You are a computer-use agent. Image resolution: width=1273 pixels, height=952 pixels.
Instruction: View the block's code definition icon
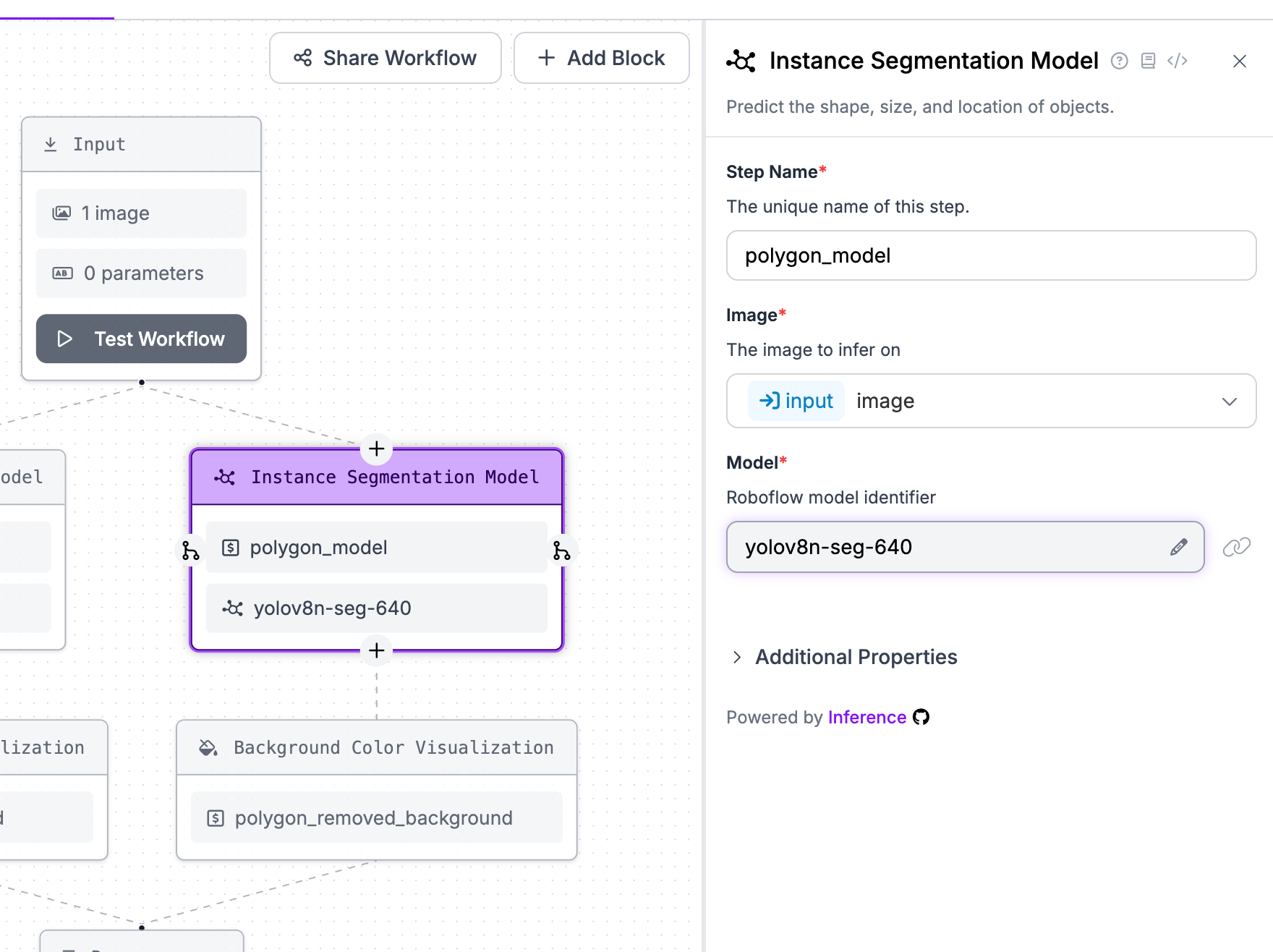[1178, 61]
